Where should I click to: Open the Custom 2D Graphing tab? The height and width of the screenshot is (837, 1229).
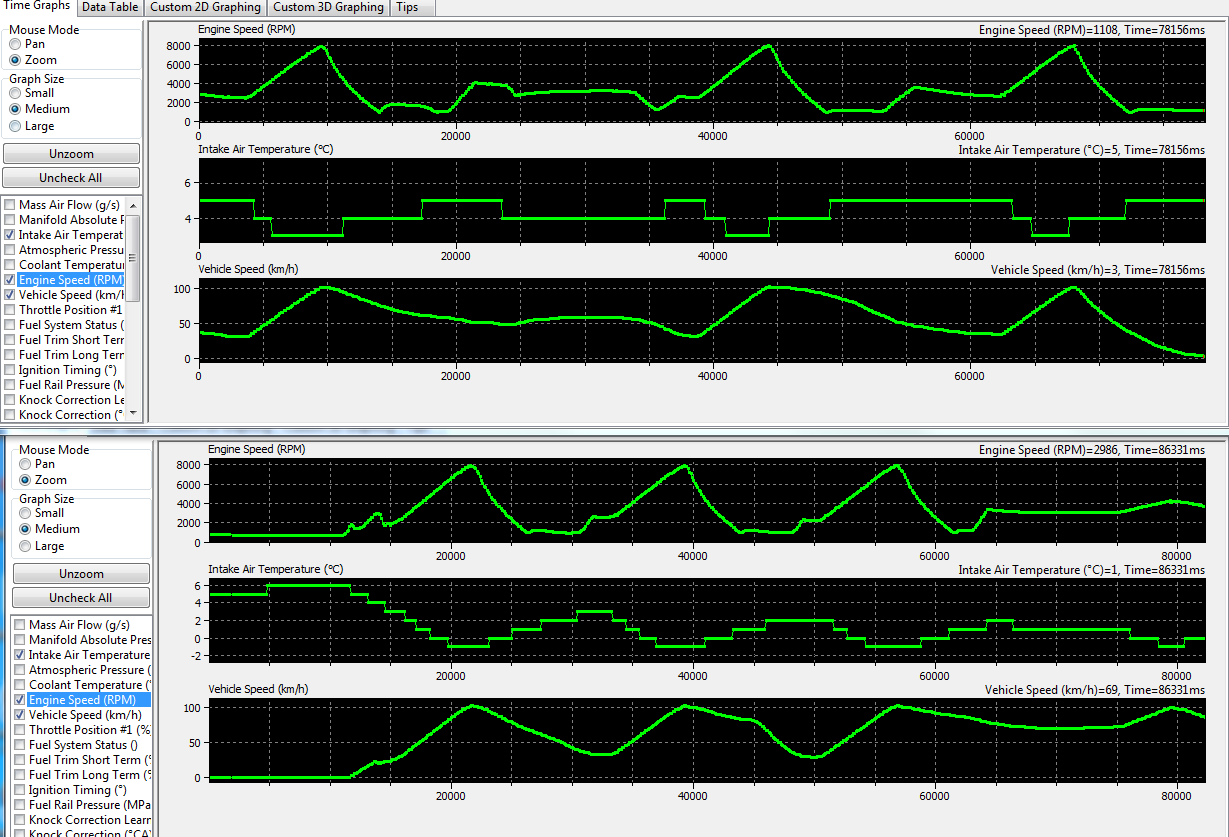[x=205, y=7]
